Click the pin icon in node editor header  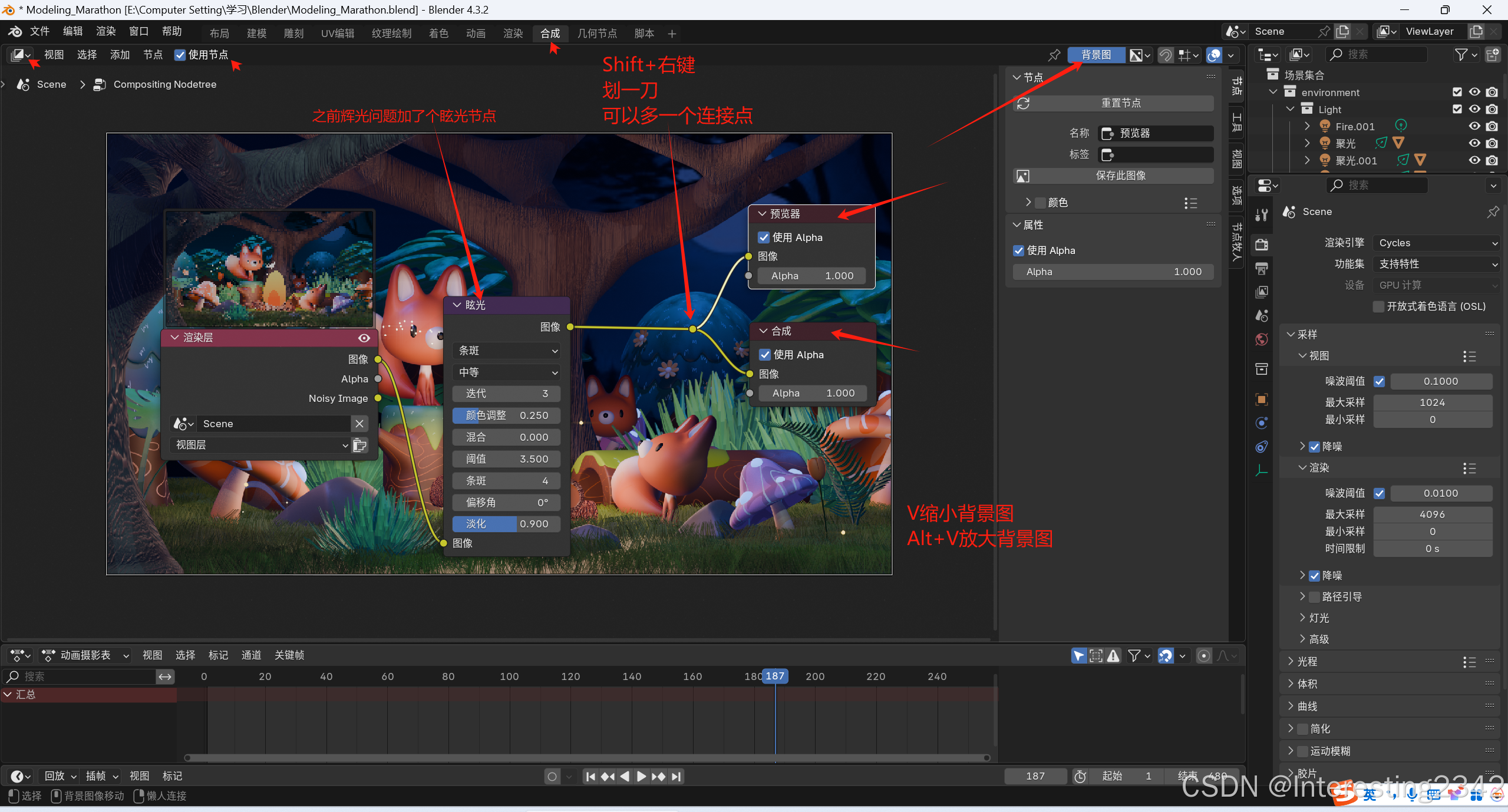click(1054, 55)
